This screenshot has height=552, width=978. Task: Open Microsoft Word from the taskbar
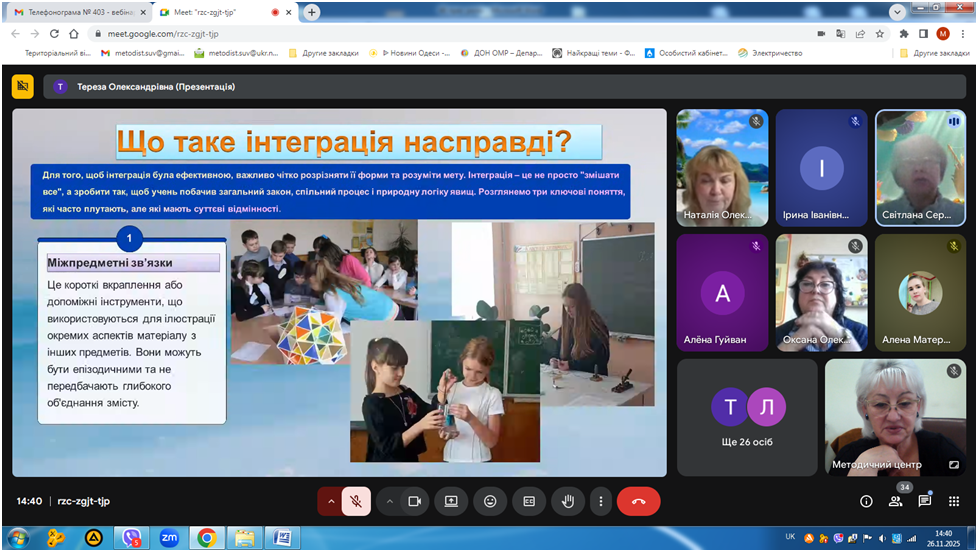281,538
